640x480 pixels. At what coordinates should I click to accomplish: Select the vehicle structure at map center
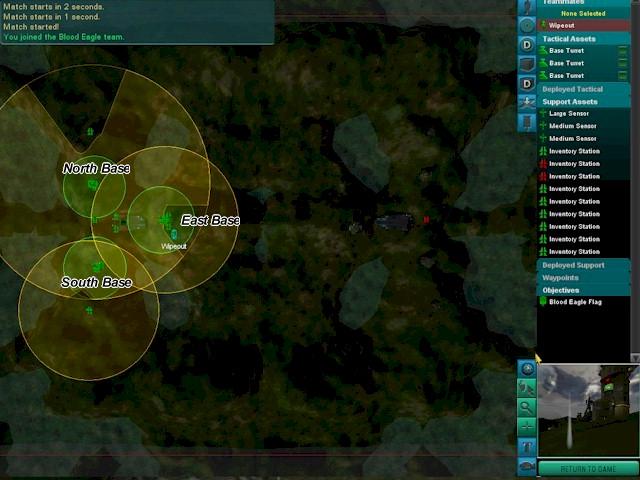pyautogui.click(x=394, y=222)
